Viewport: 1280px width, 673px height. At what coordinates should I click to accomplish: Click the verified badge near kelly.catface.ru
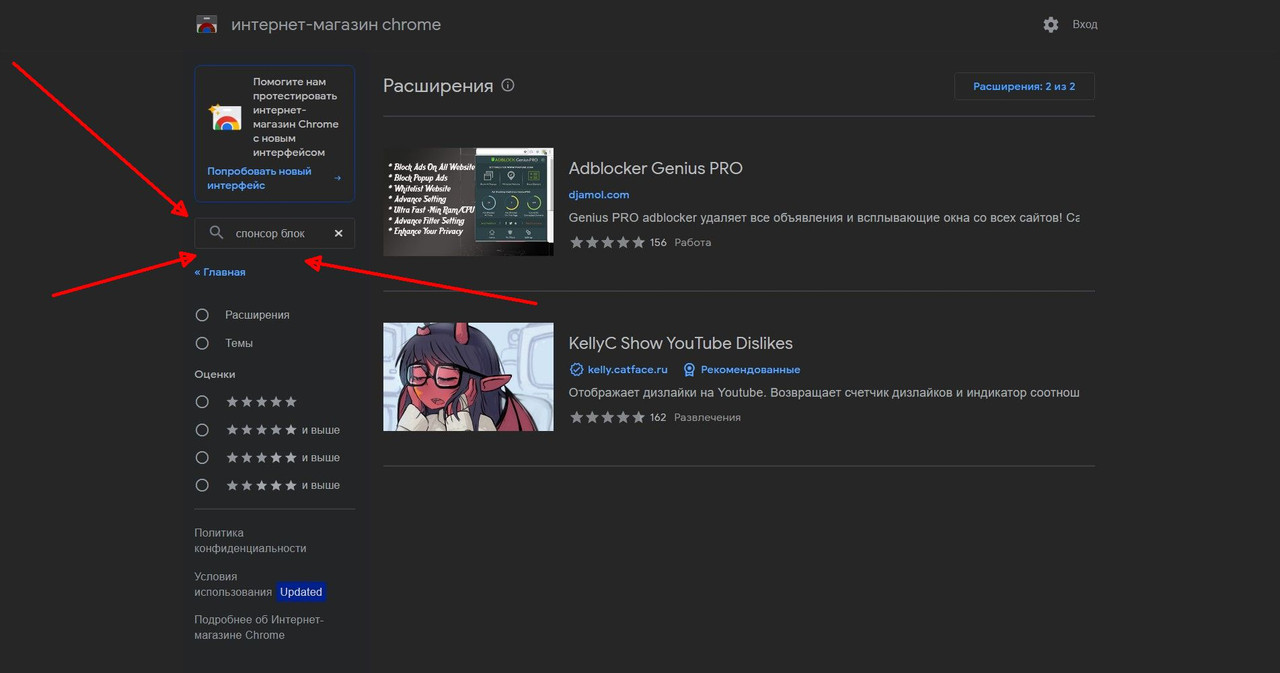click(576, 369)
